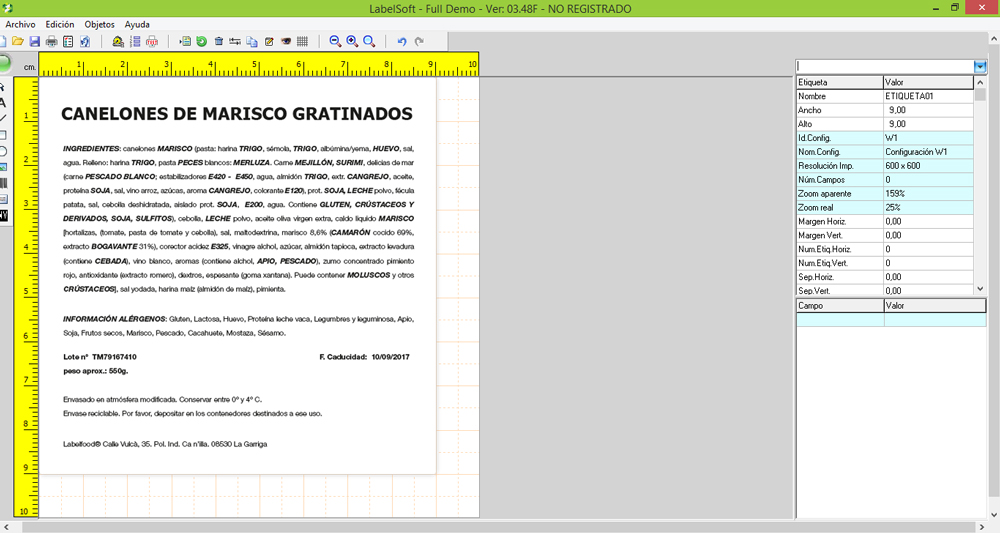Select the Núm.Campos property row
Screen dimensions: 1000x533
pos(885,180)
